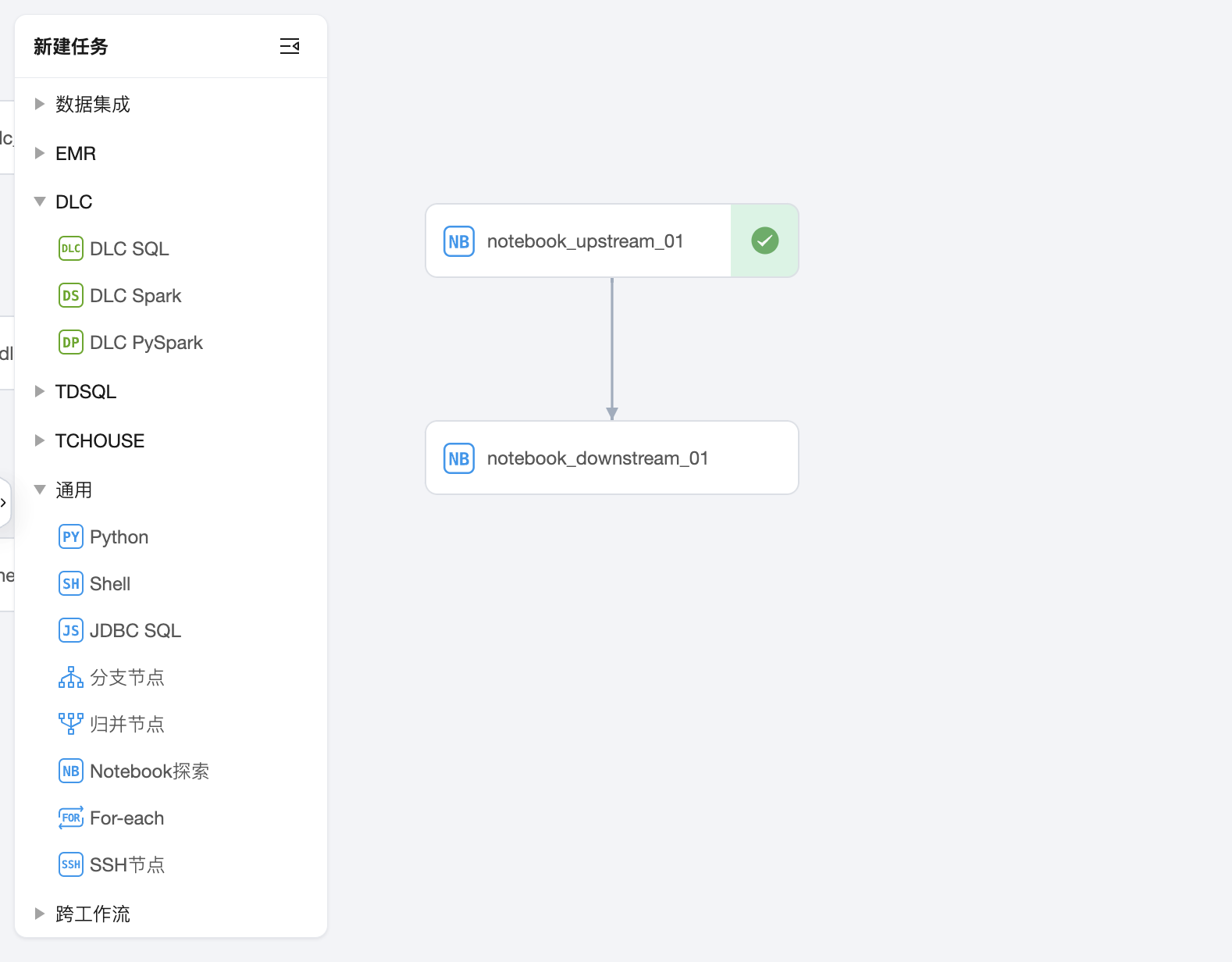This screenshot has width=1232, height=962.
Task: Click the DLC PySpark node icon
Action: click(x=71, y=342)
